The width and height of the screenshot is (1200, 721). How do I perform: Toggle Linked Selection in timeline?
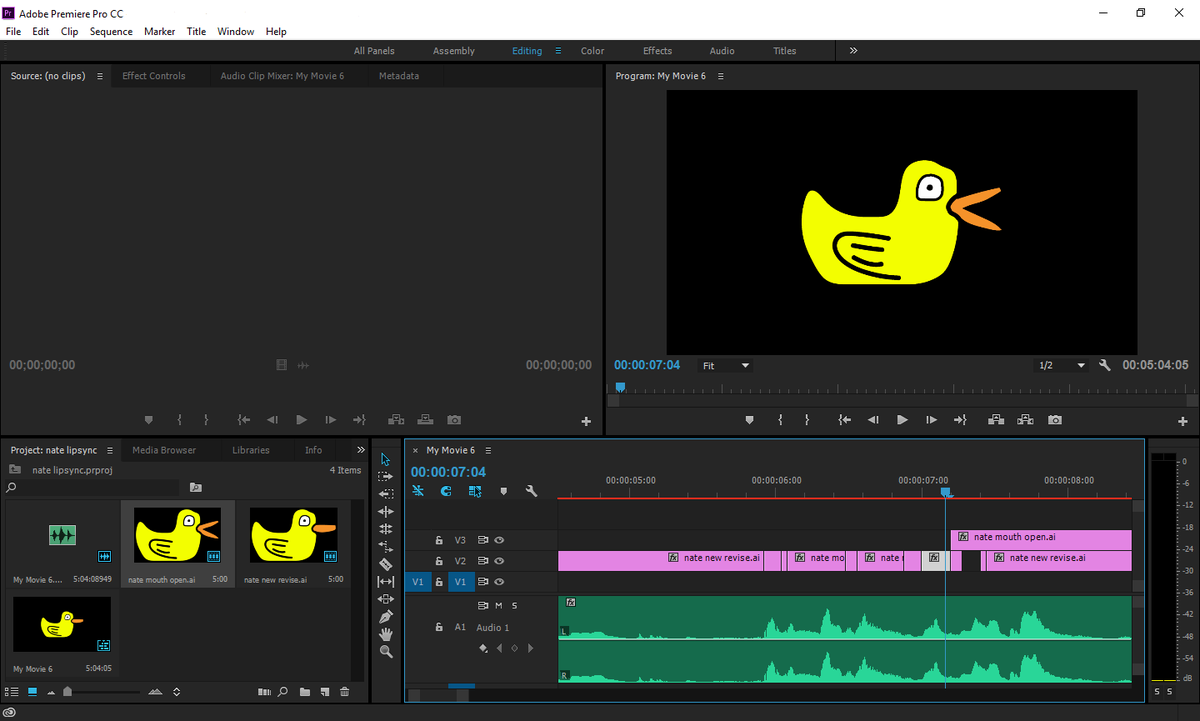click(x=475, y=491)
